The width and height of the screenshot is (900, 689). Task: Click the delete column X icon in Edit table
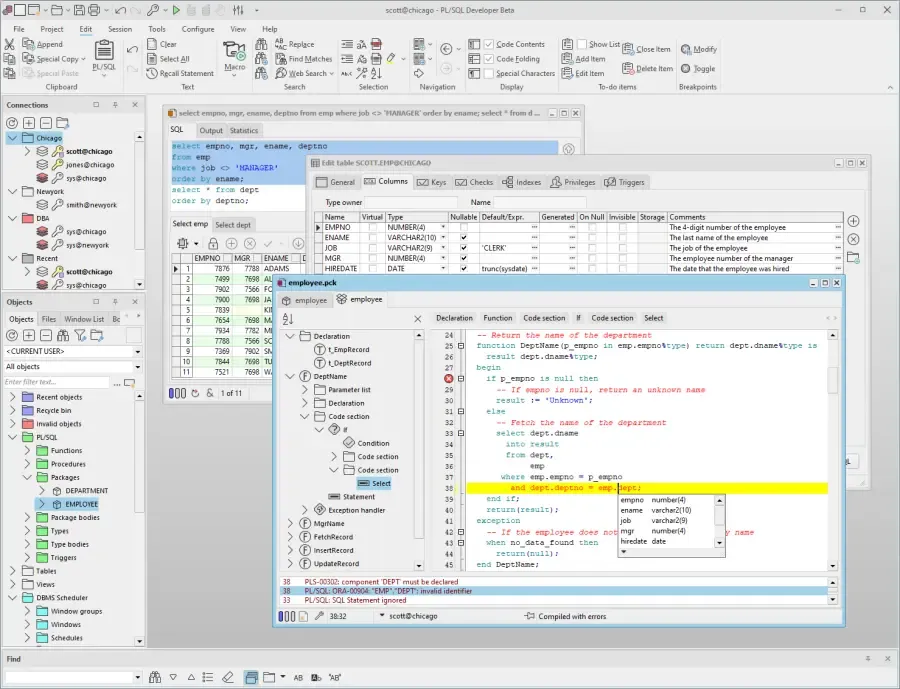[x=854, y=239]
